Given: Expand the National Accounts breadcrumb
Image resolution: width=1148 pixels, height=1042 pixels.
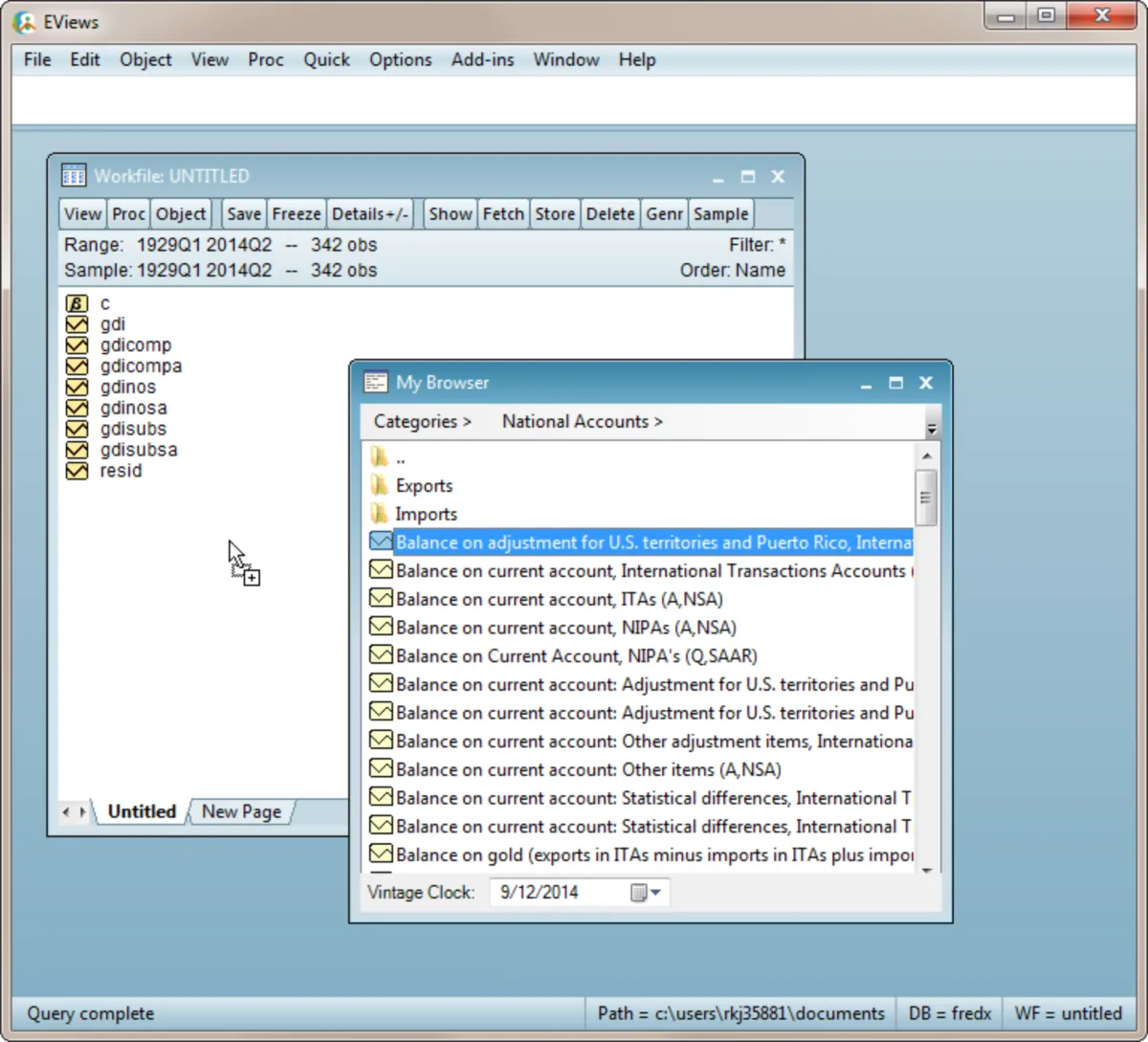Looking at the screenshot, I should click(x=582, y=422).
